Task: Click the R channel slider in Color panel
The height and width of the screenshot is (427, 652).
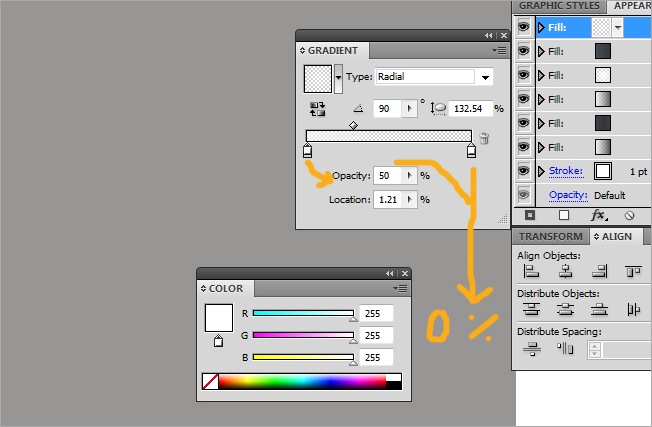Action: pyautogui.click(x=303, y=313)
